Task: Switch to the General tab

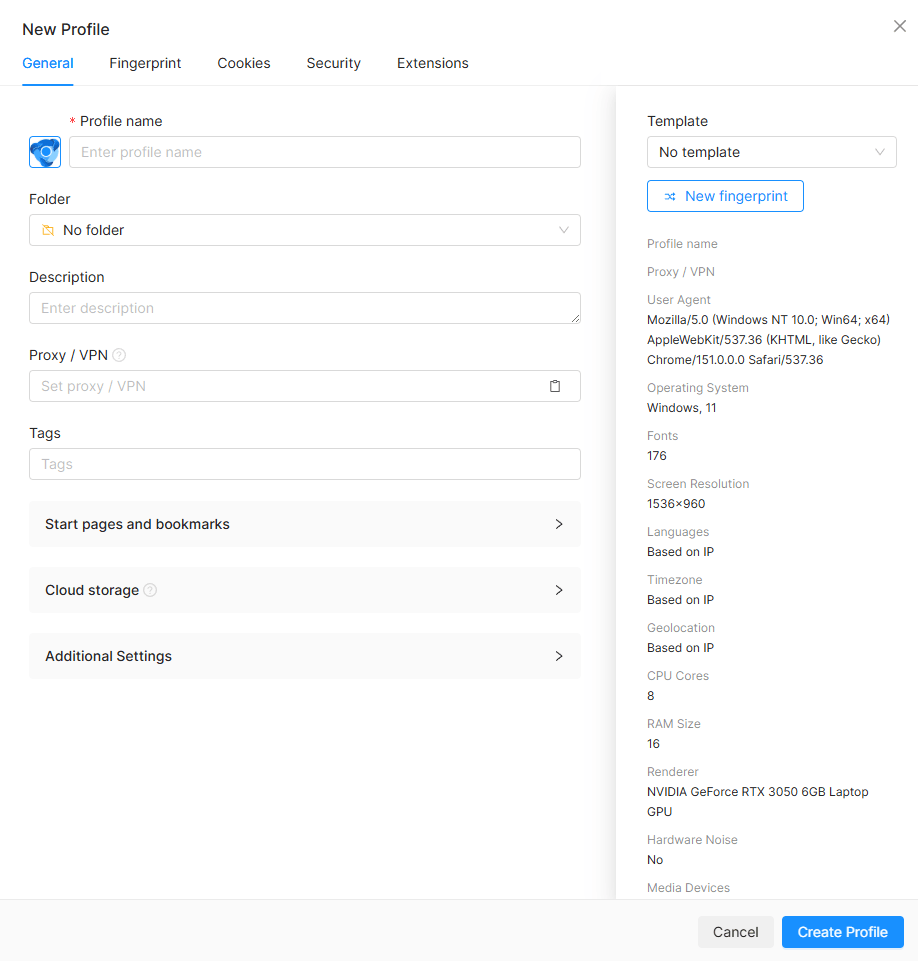Action: [x=48, y=63]
